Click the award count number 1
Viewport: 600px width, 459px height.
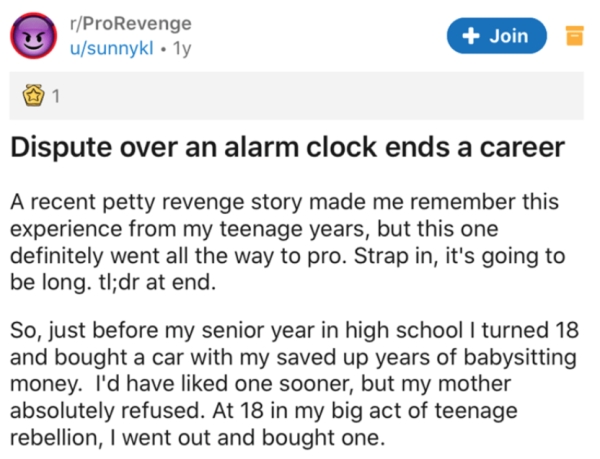(x=56, y=98)
